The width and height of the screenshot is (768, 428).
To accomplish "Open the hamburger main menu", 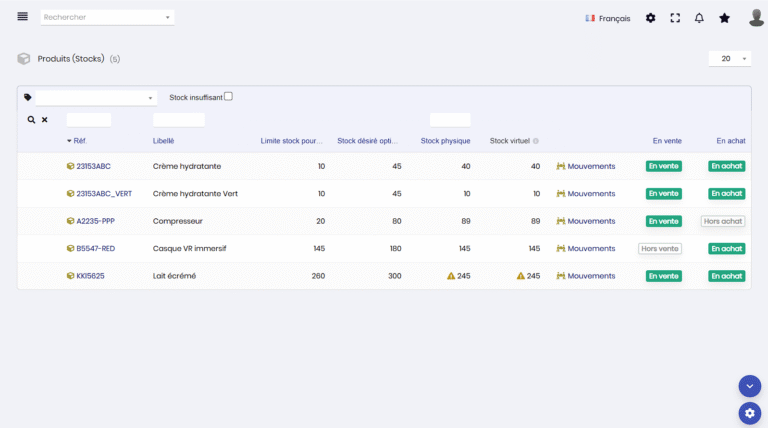I will click(x=22, y=17).
